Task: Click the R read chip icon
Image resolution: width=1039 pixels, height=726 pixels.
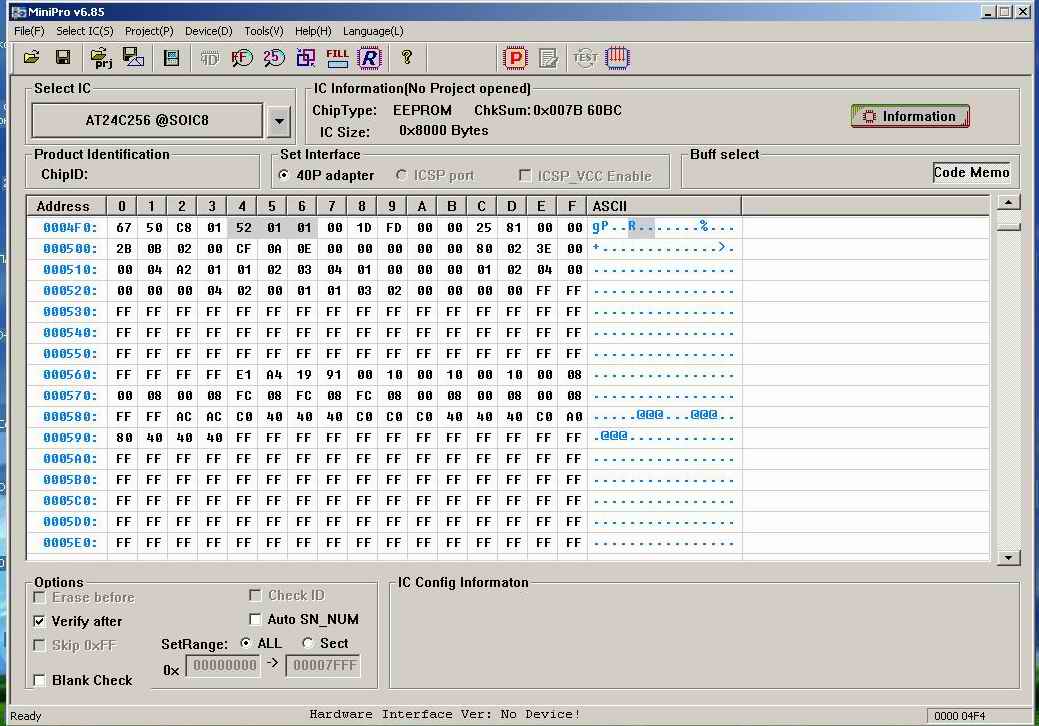Action: point(370,58)
